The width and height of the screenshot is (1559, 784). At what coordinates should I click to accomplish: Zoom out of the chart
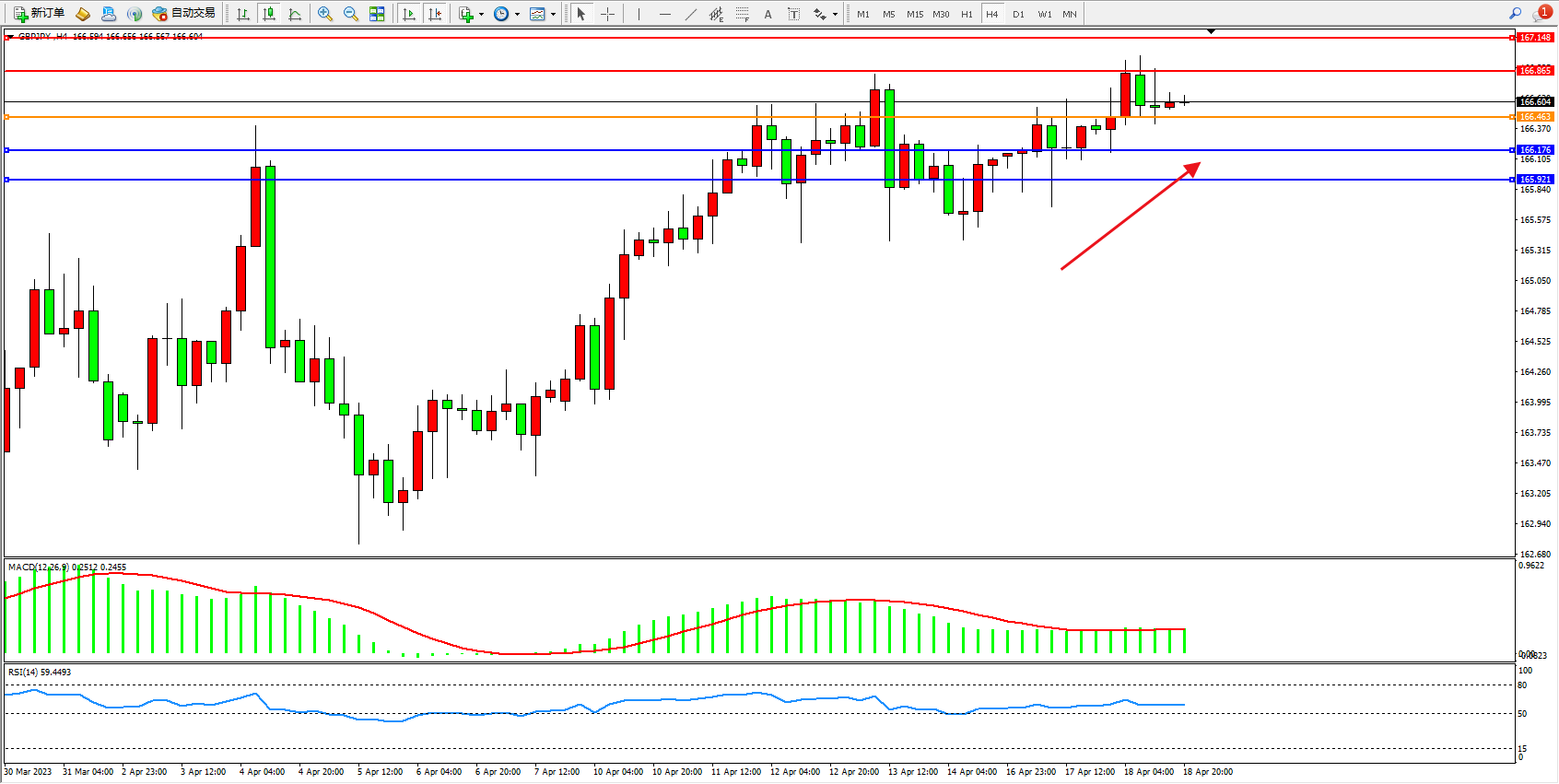(x=351, y=14)
